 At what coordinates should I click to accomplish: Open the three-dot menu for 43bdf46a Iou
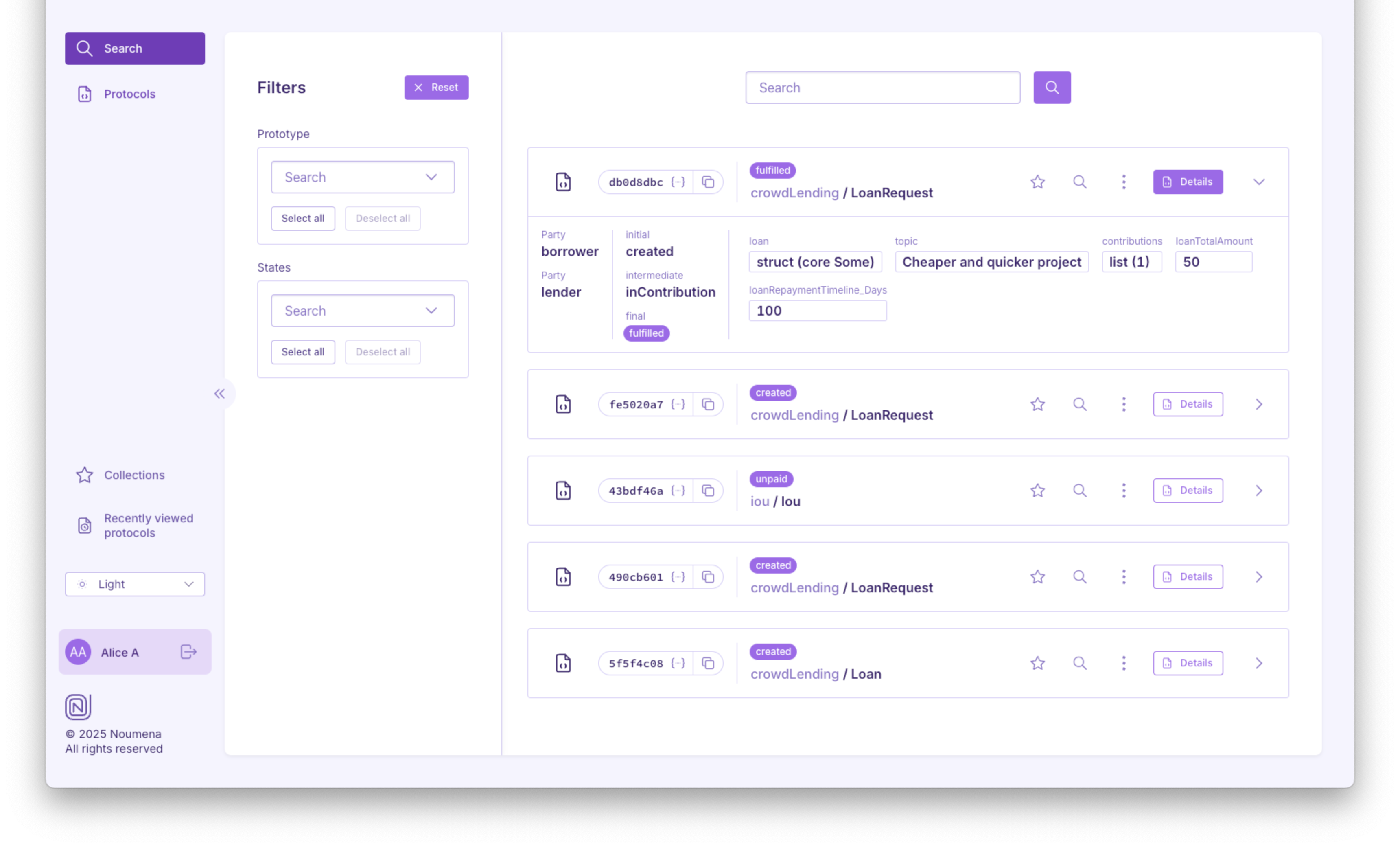pos(1123,491)
